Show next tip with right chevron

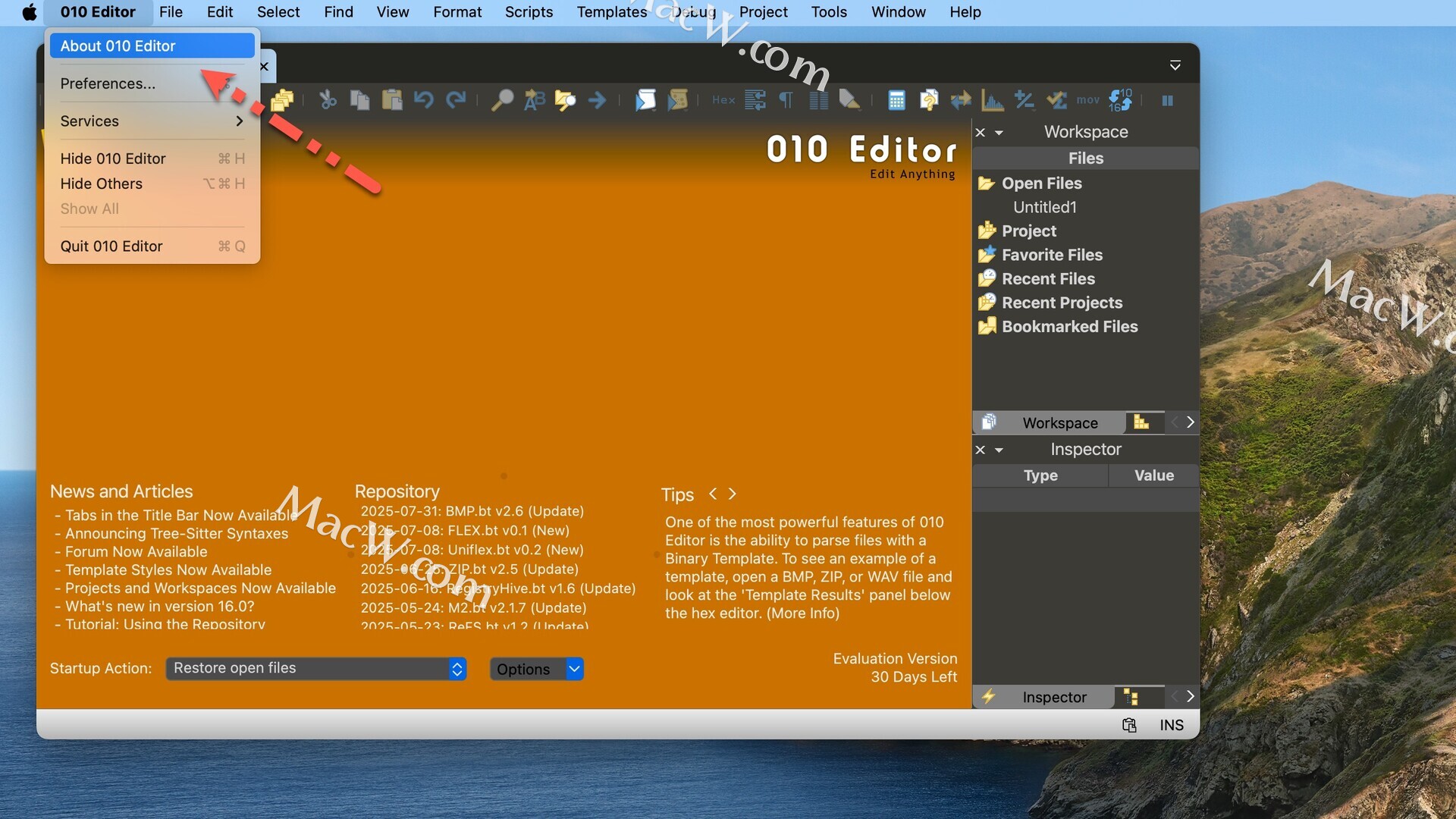(732, 494)
